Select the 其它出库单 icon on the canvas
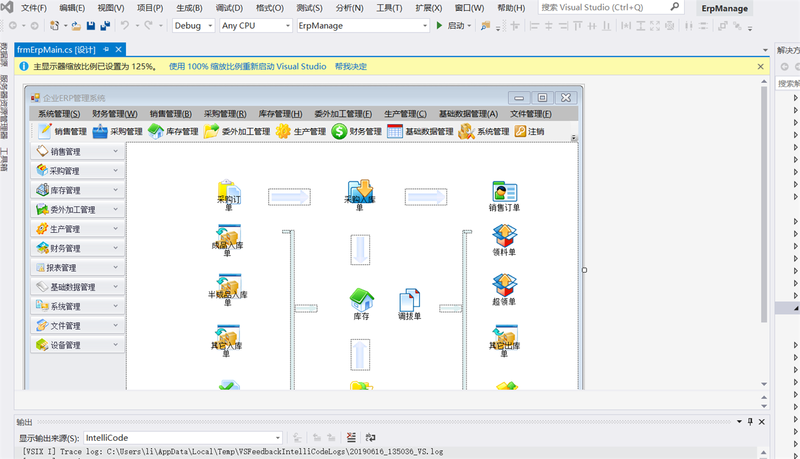Screen dimensions: 800x459 pyautogui.click(x=505, y=341)
